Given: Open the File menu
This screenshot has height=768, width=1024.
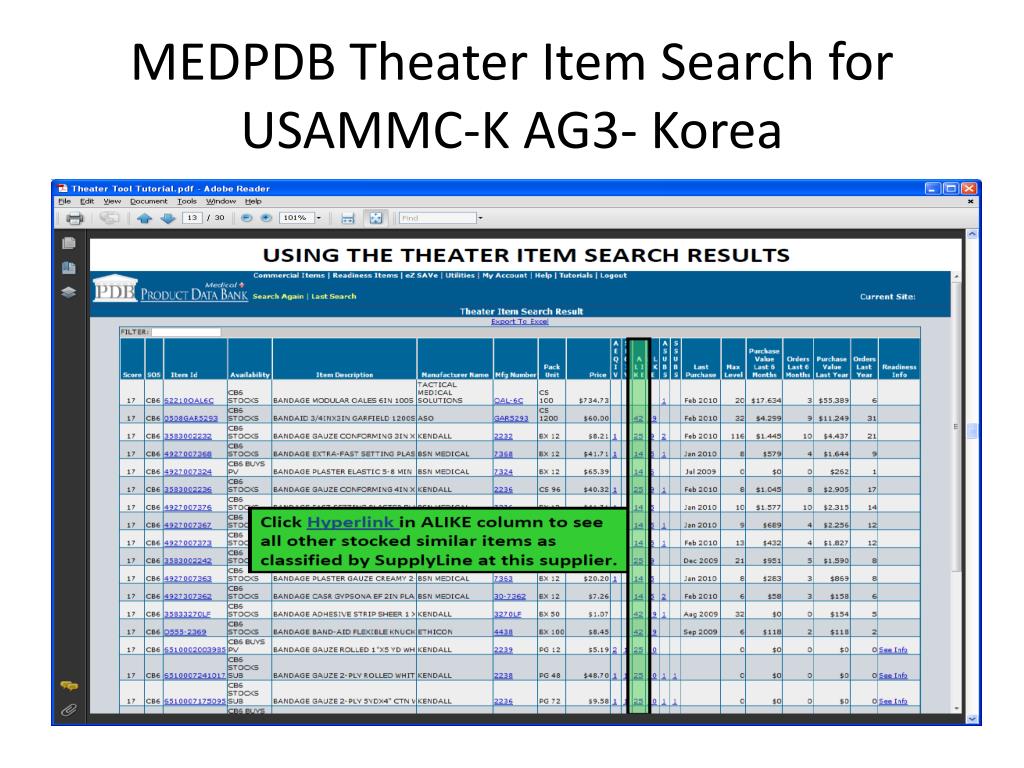Looking at the screenshot, I should click(x=65, y=201).
